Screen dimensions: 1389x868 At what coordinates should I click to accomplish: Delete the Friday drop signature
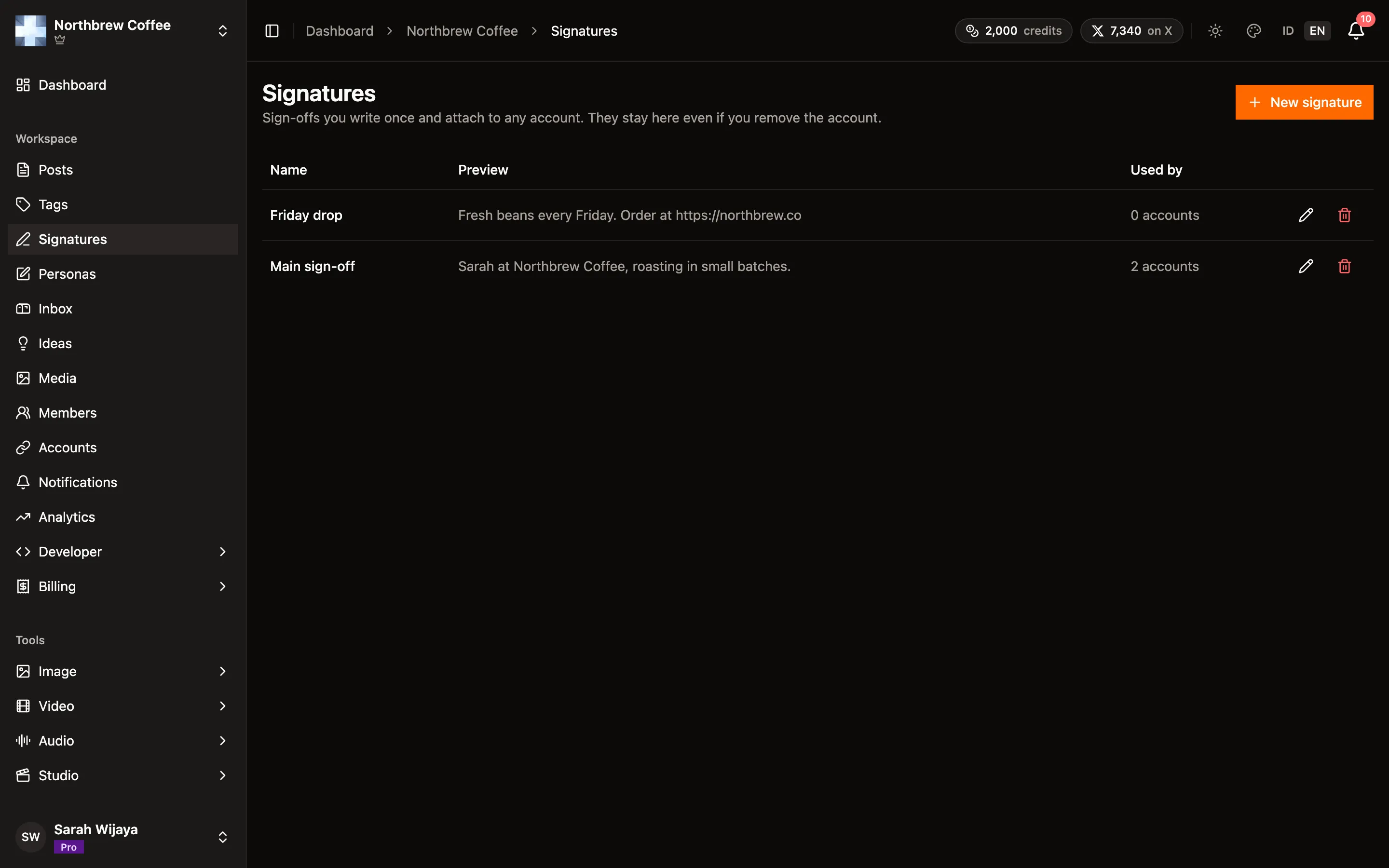1344,215
